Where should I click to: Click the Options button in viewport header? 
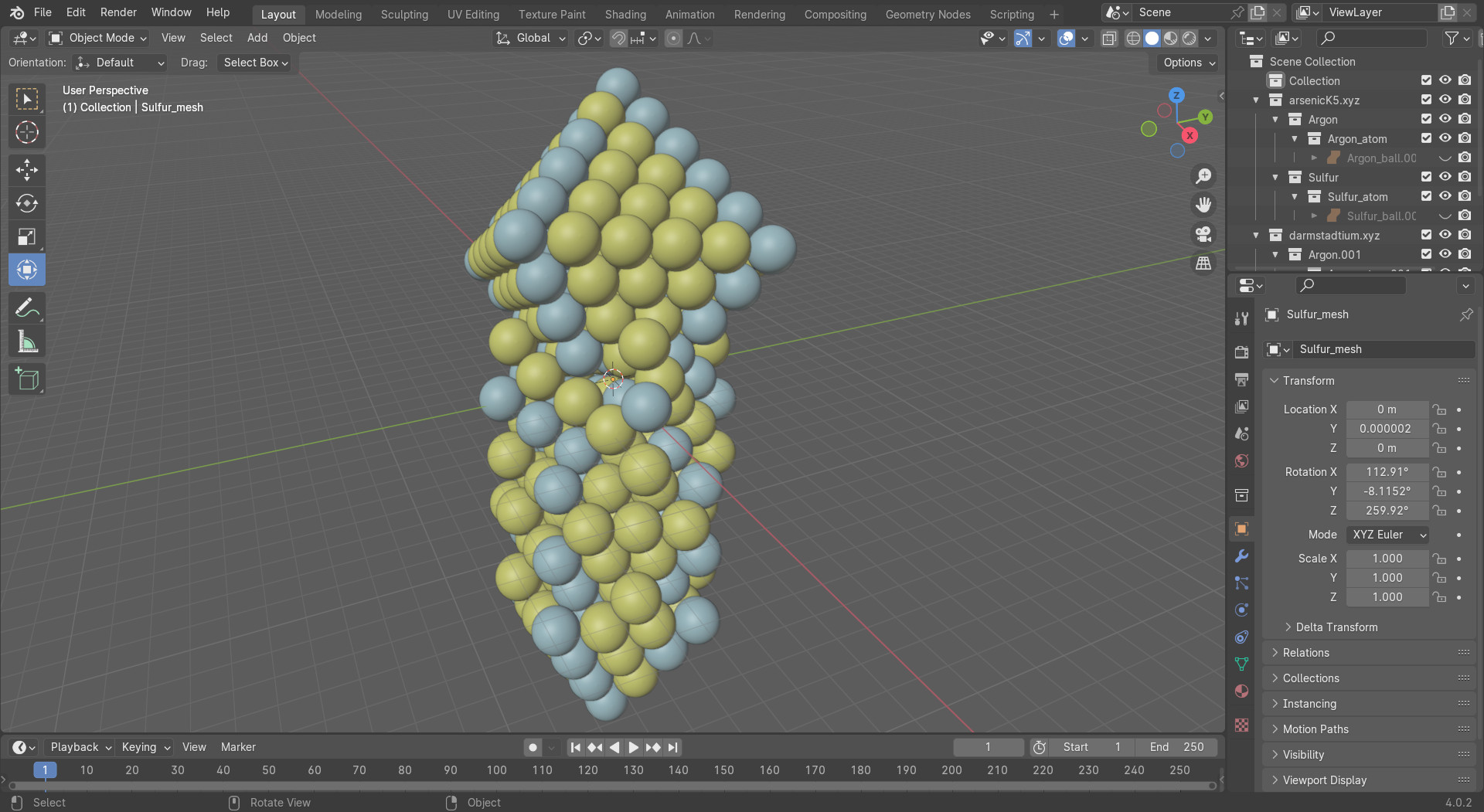(x=1189, y=63)
